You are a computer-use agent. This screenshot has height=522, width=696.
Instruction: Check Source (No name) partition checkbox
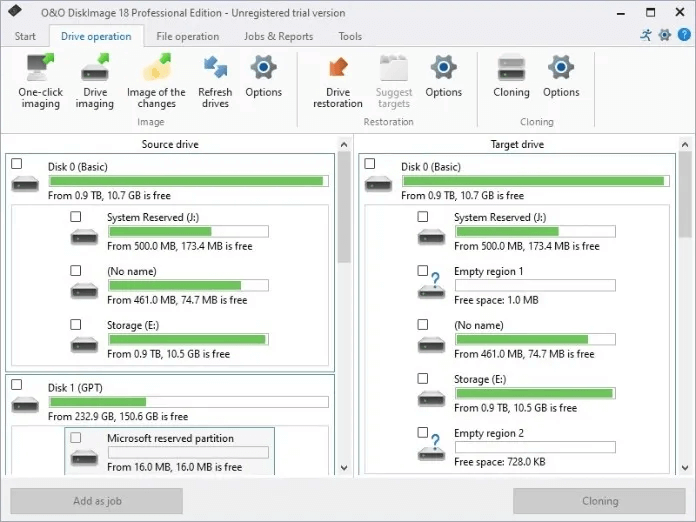tap(76, 270)
